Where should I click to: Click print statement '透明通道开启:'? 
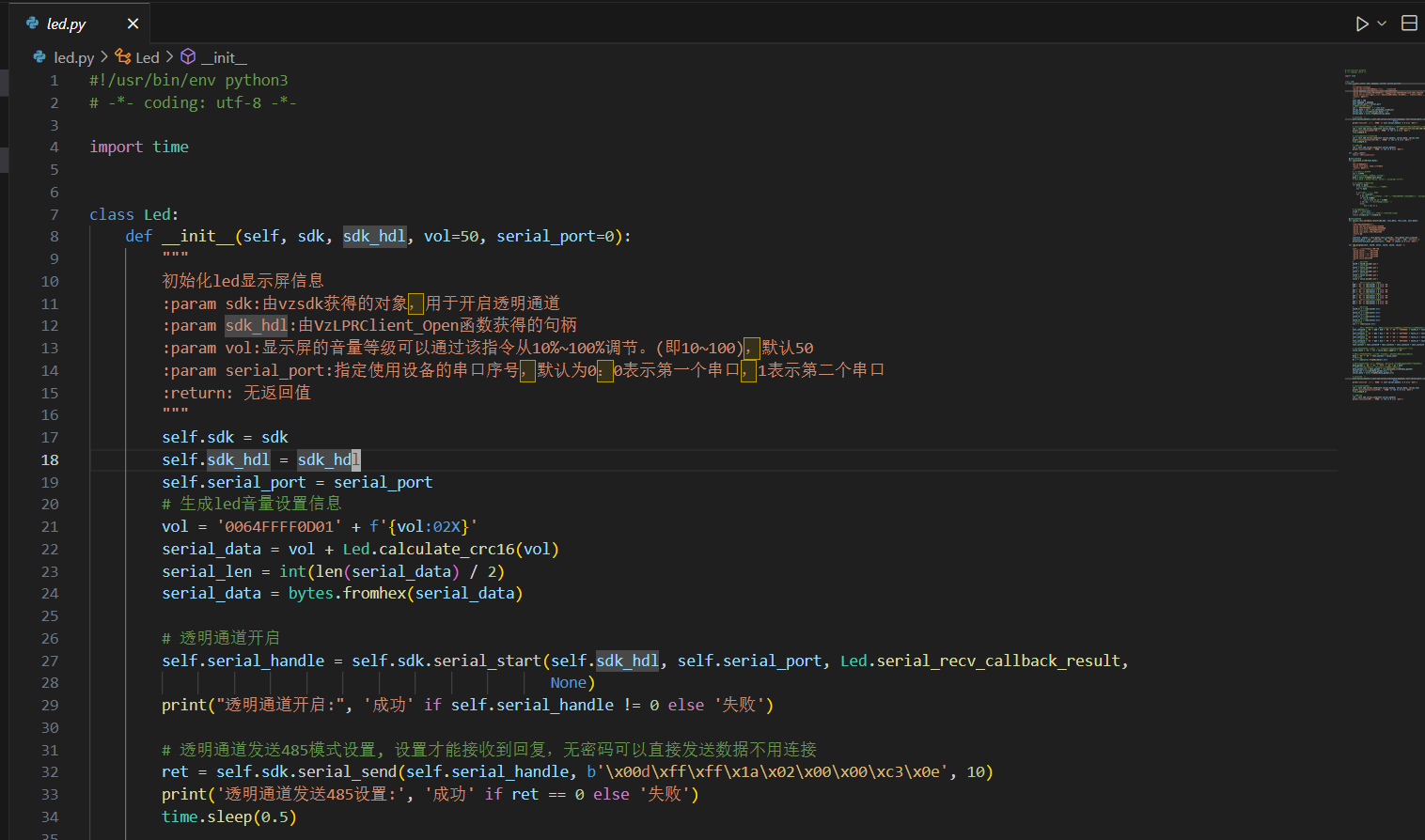click(468, 706)
